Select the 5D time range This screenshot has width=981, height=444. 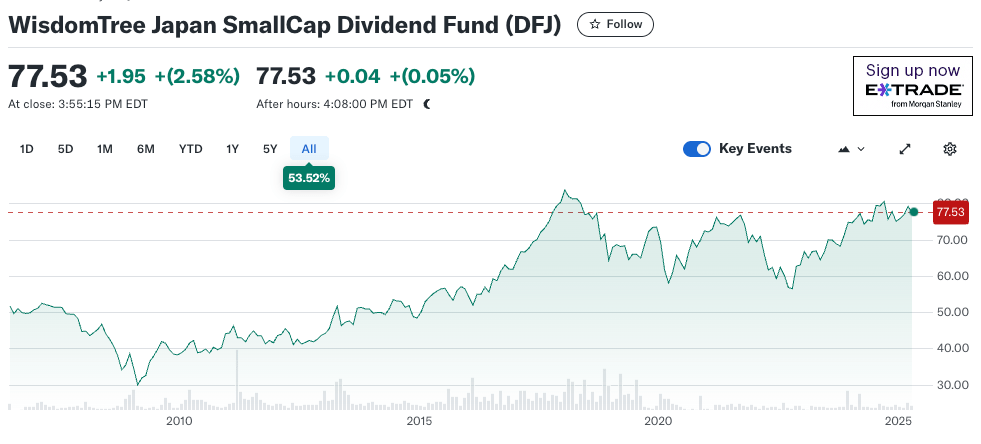65,149
